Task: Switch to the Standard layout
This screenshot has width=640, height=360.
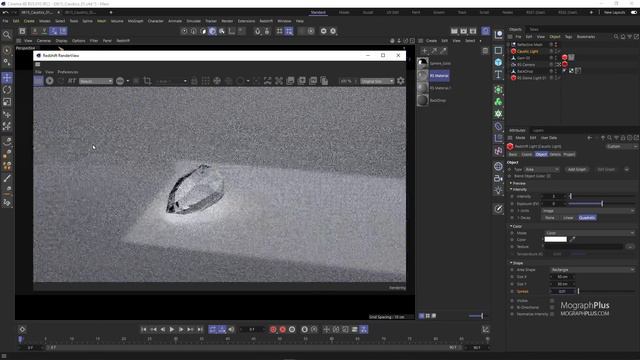Action: [x=318, y=13]
